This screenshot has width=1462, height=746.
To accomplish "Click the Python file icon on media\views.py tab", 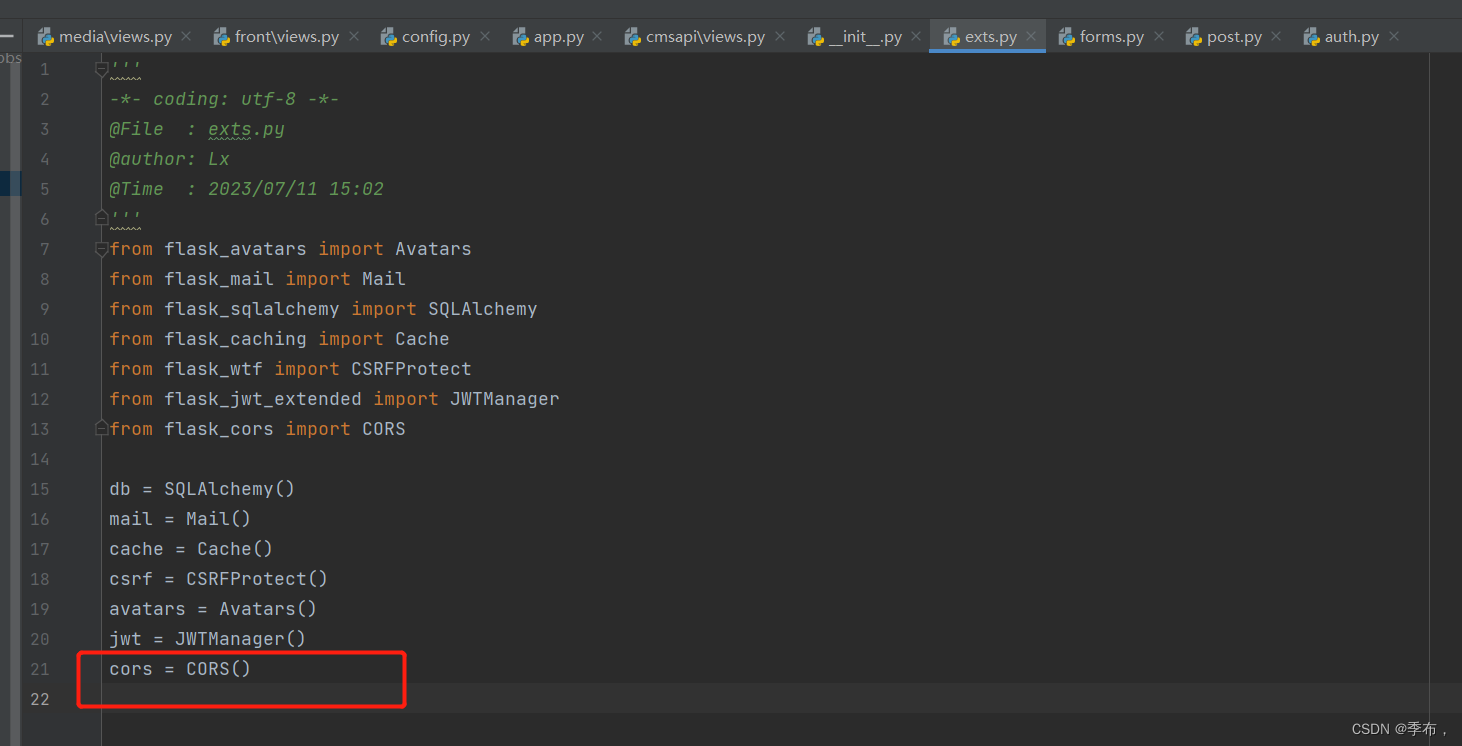I will tap(45, 36).
